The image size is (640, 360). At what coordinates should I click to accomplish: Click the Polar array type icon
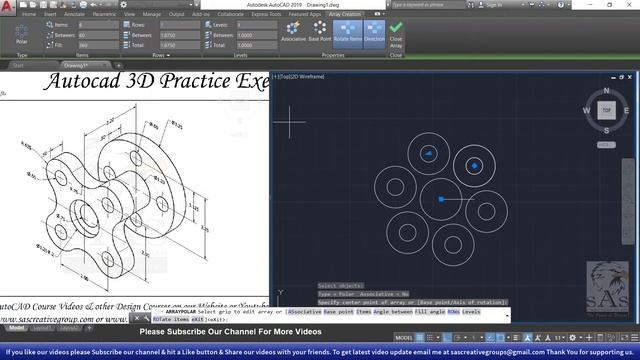pos(22,34)
